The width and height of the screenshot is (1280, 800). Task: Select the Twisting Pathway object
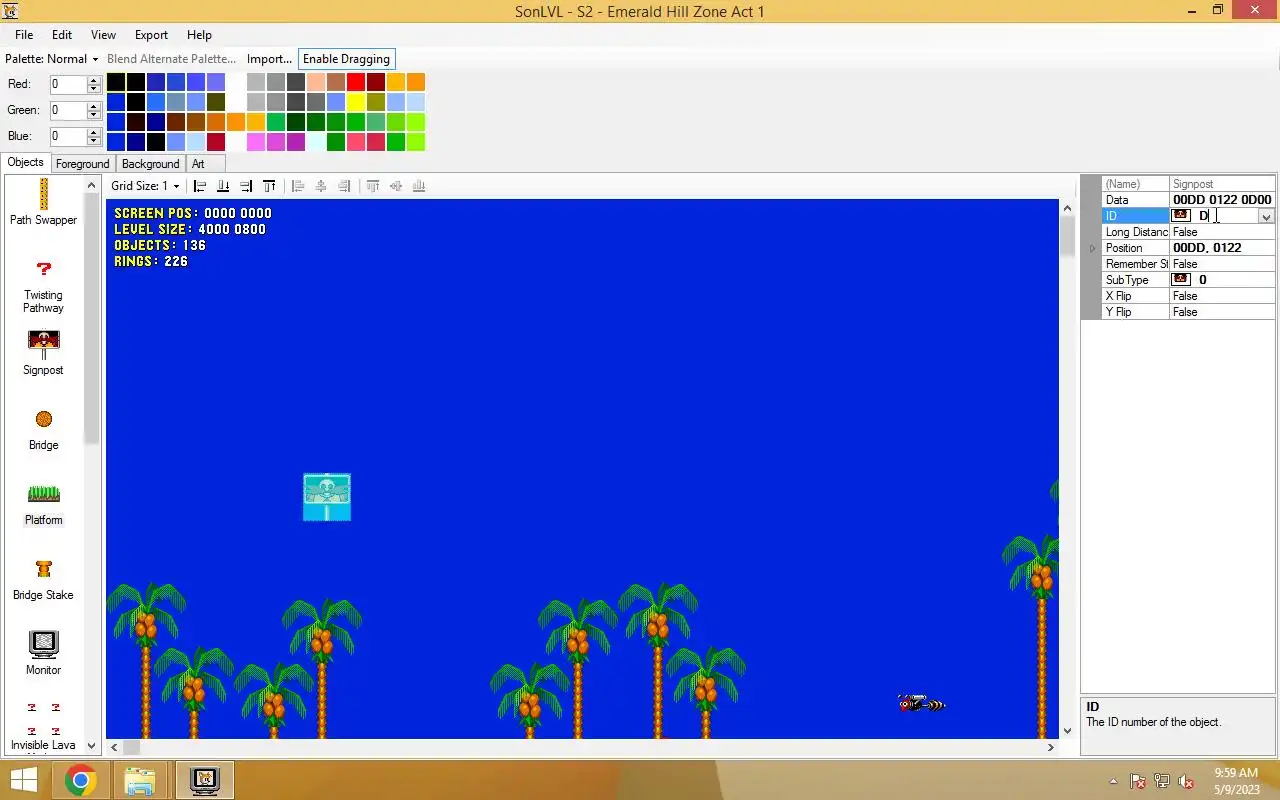click(43, 287)
